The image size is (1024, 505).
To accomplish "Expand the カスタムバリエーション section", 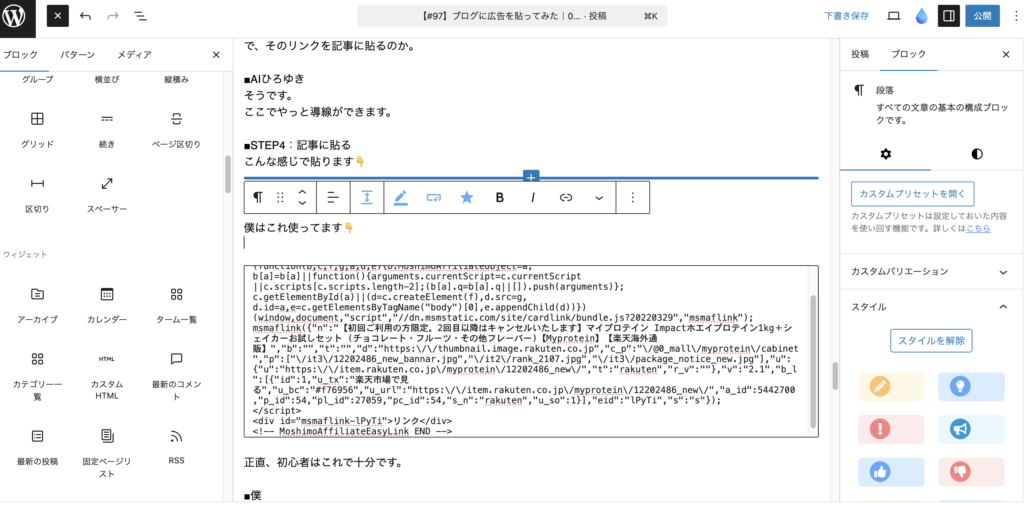I will click(x=1004, y=271).
